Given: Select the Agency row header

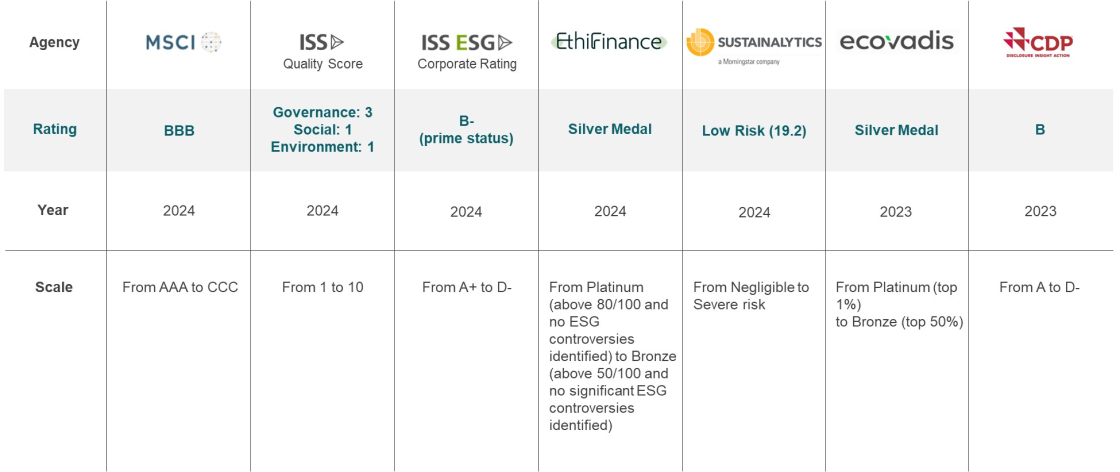Looking at the screenshot, I should pos(54,42).
